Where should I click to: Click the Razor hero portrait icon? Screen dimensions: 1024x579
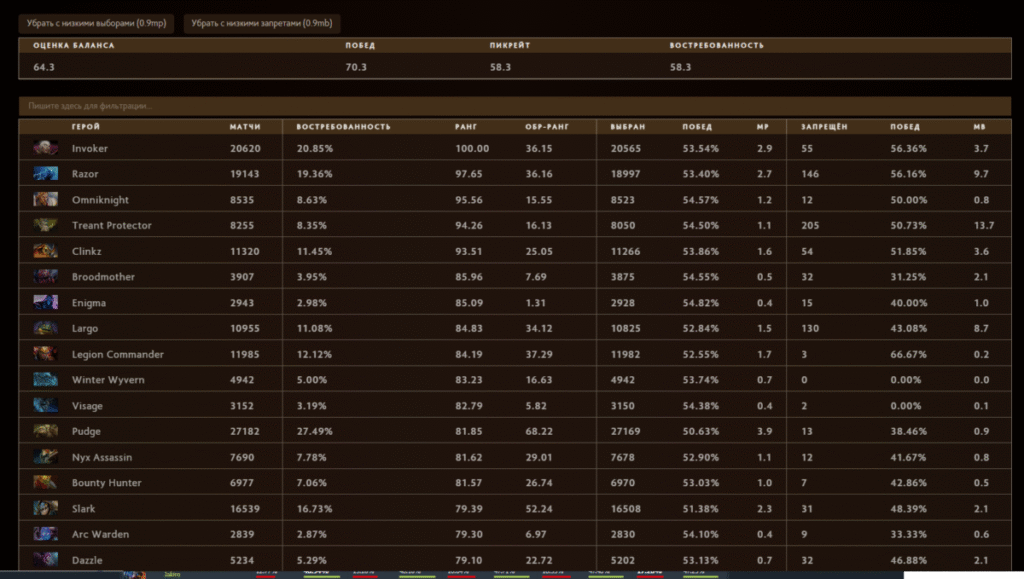[x=45, y=174]
